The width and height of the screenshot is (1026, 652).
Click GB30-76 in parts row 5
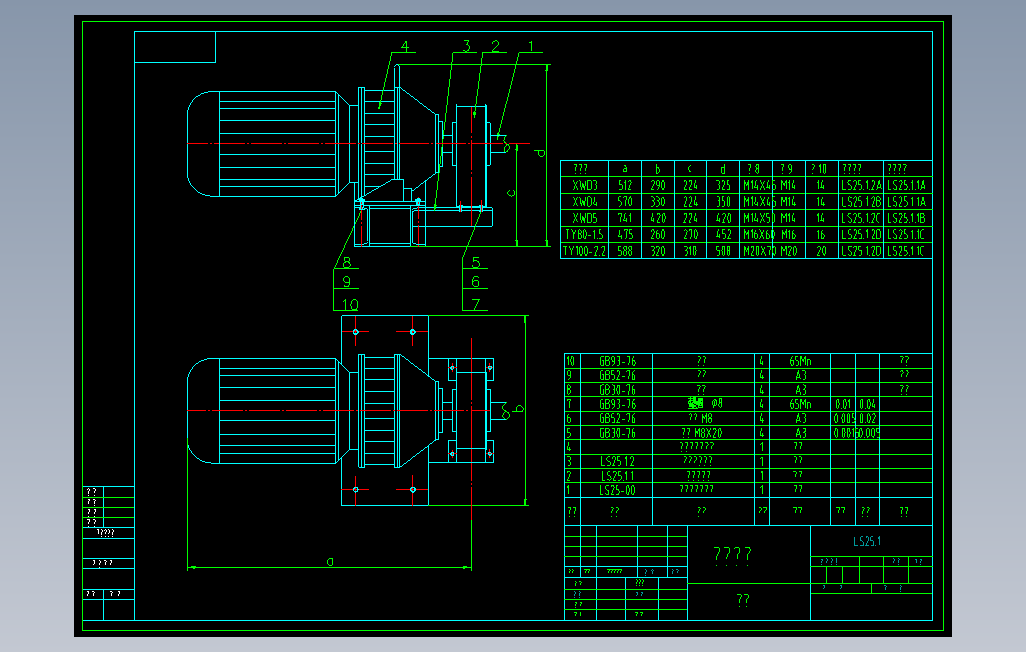[x=617, y=433]
